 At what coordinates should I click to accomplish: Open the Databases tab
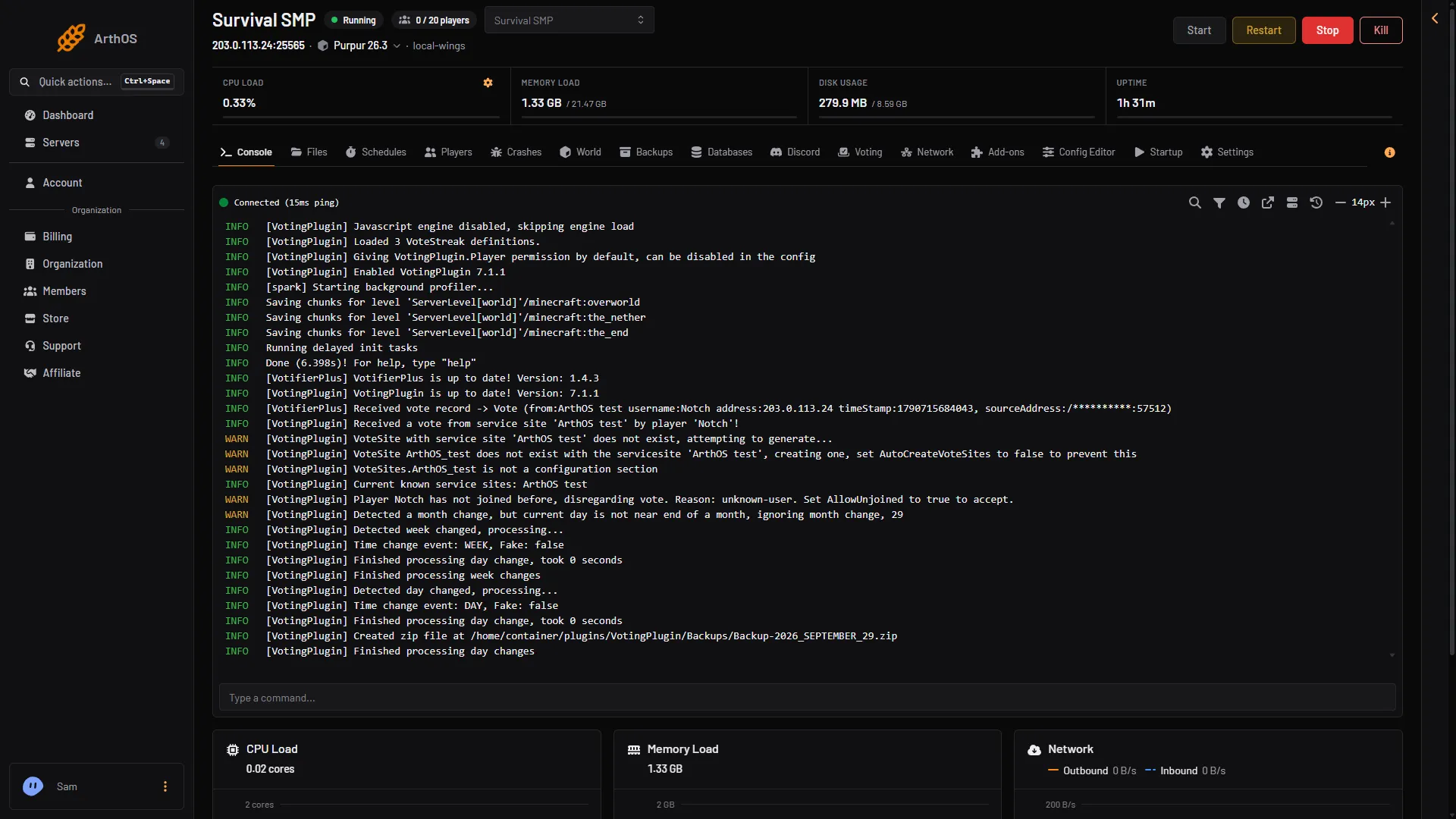[721, 152]
